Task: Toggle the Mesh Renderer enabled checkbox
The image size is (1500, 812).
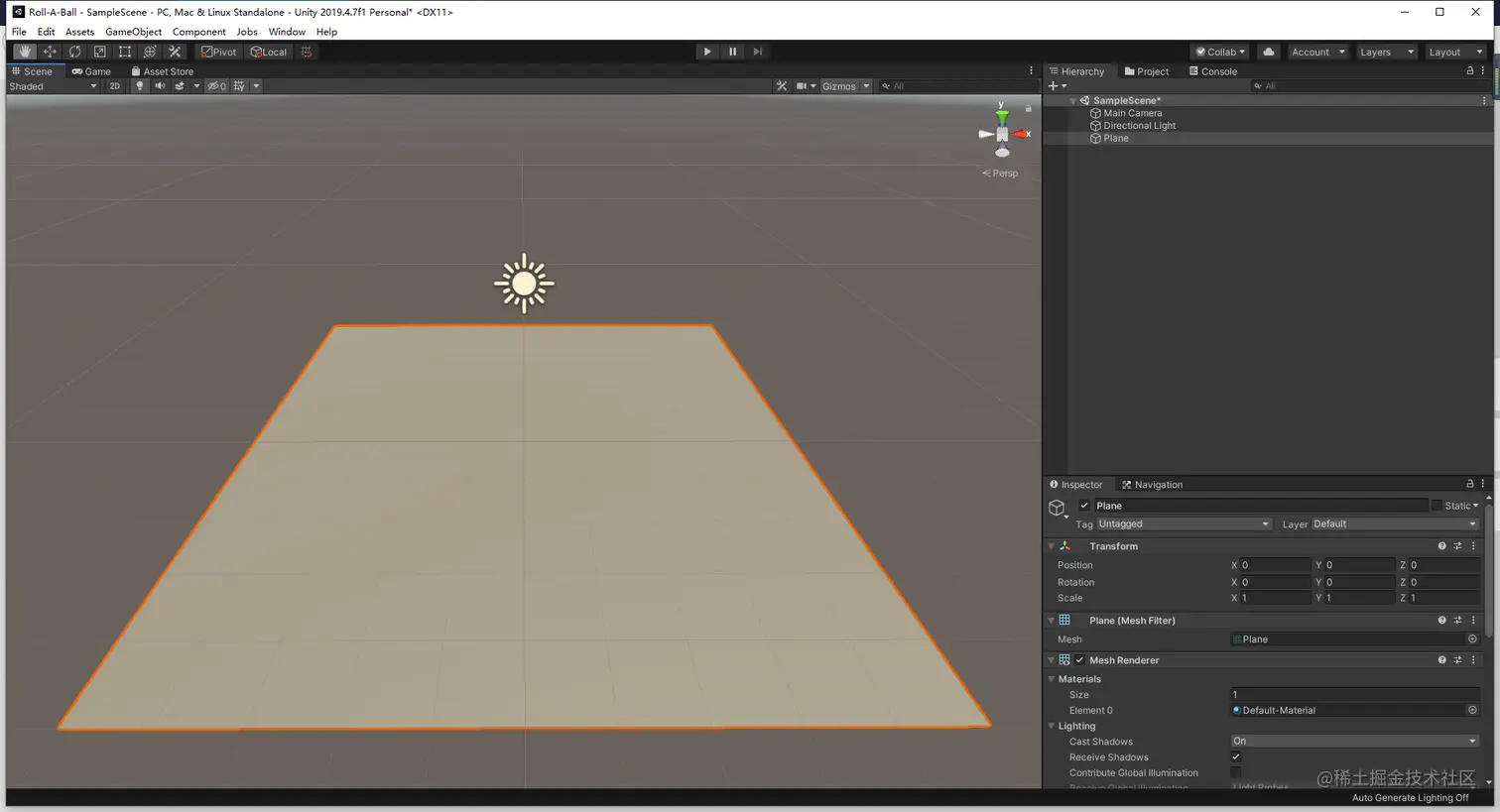Action: (x=1079, y=660)
